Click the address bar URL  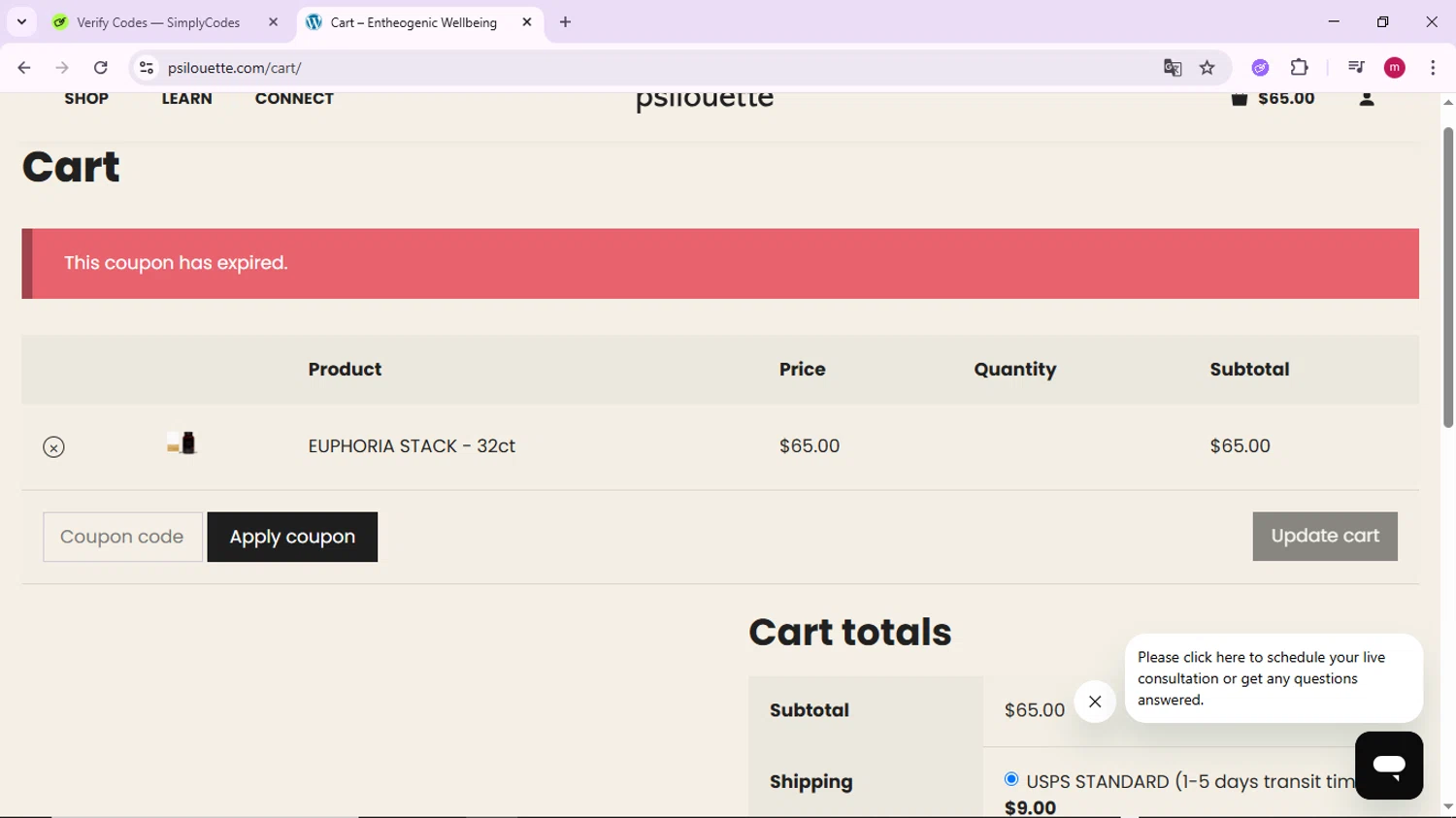[x=234, y=68]
